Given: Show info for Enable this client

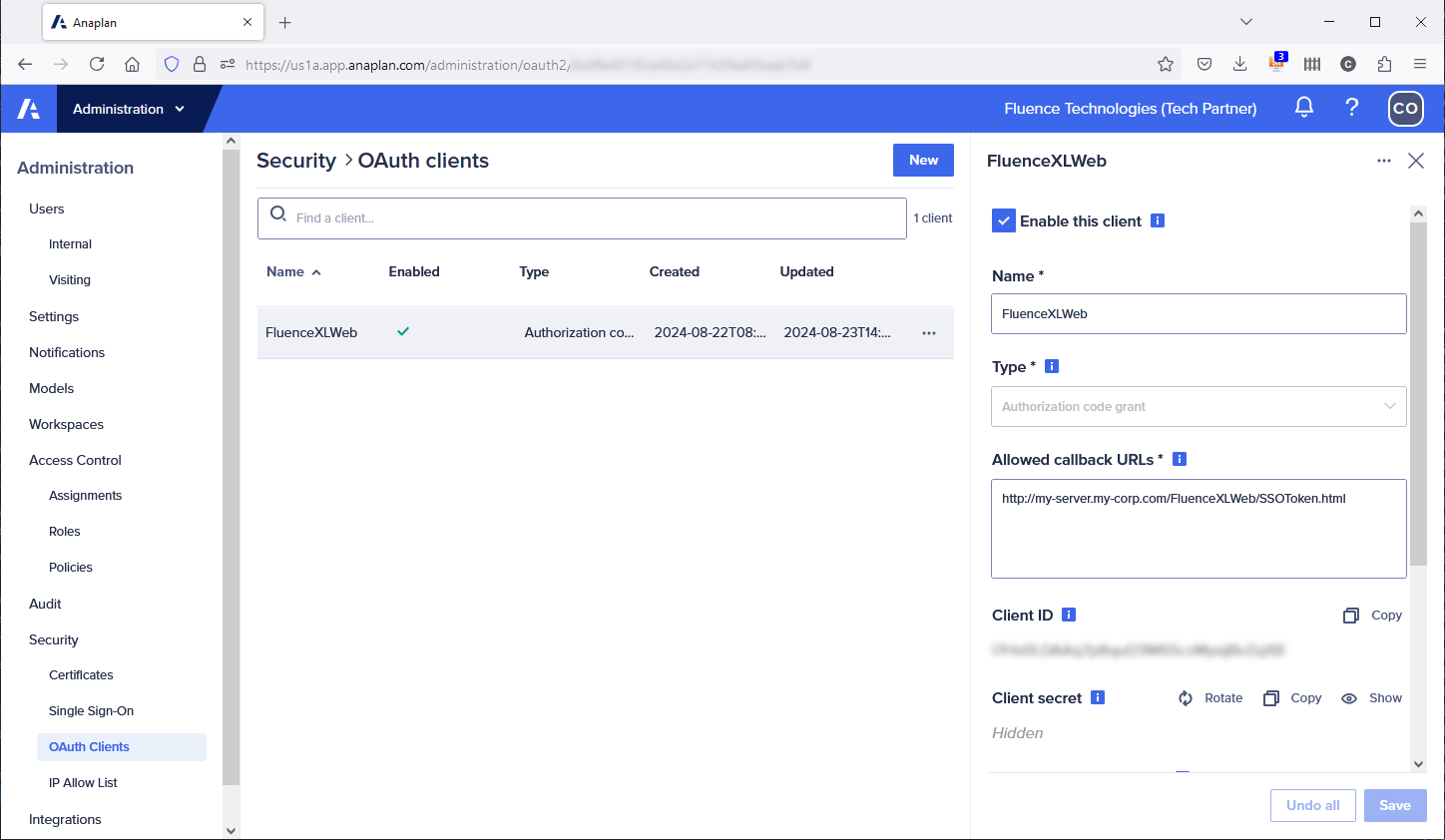Looking at the screenshot, I should pyautogui.click(x=1158, y=220).
